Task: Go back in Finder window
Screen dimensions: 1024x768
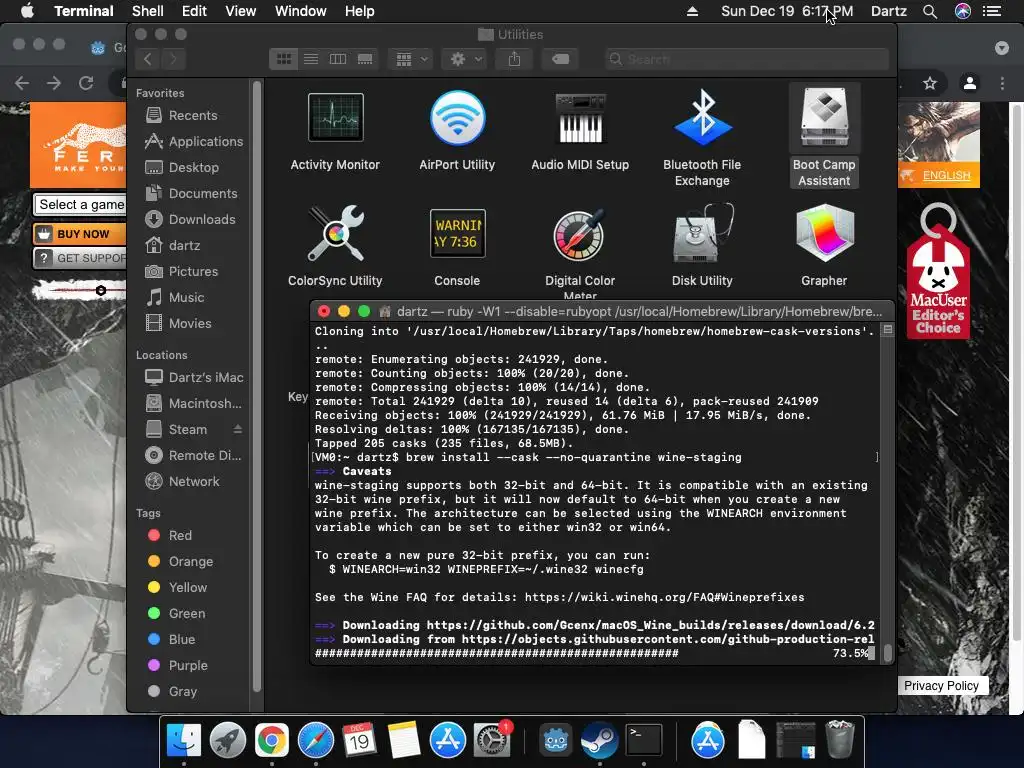Action: 148,59
